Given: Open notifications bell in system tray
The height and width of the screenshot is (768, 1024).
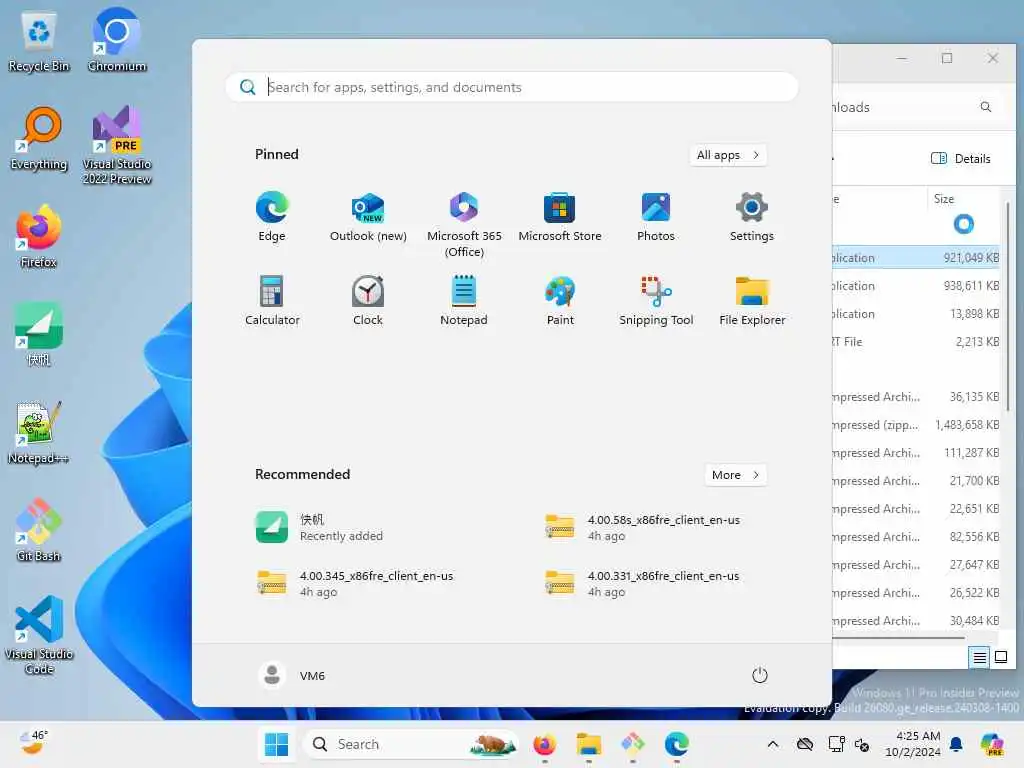Looking at the screenshot, I should tap(956, 744).
